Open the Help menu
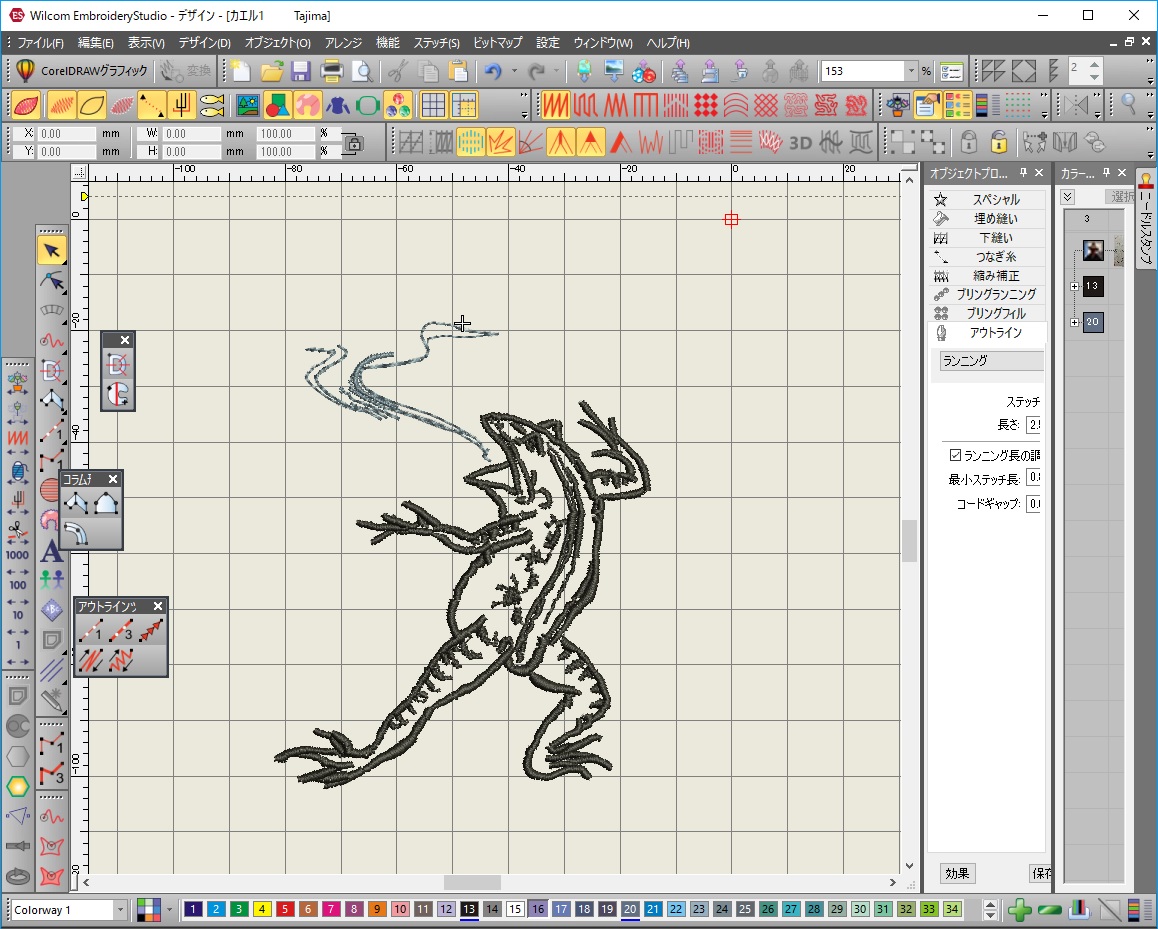Image resolution: width=1158 pixels, height=929 pixels. tap(668, 43)
